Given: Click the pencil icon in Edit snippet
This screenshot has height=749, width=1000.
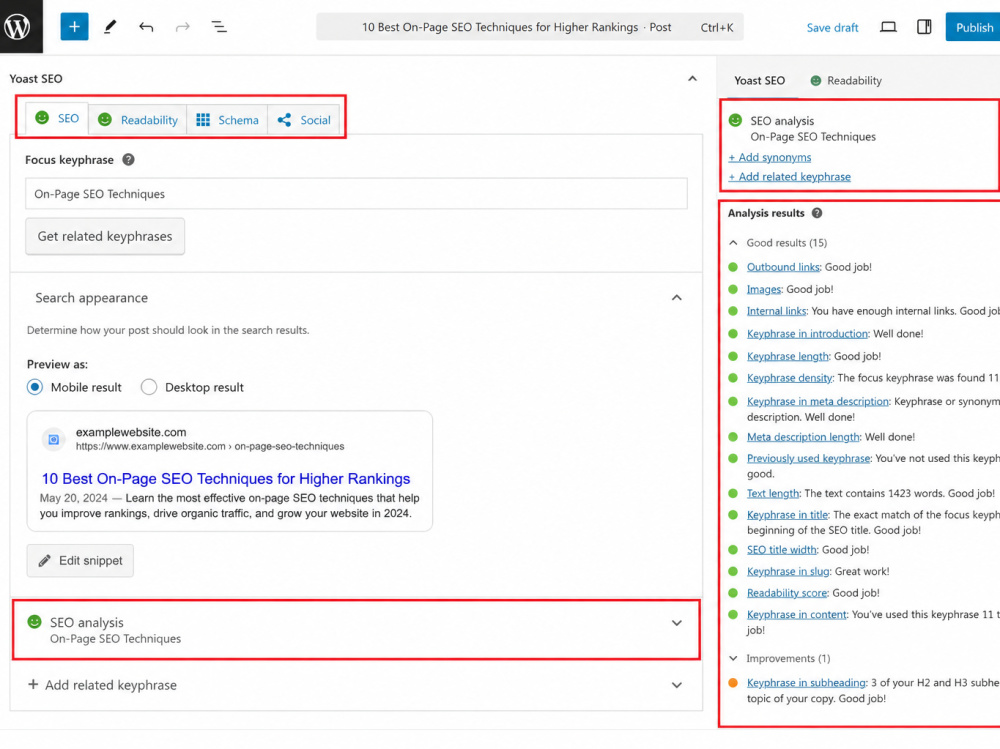Looking at the screenshot, I should point(44,561).
